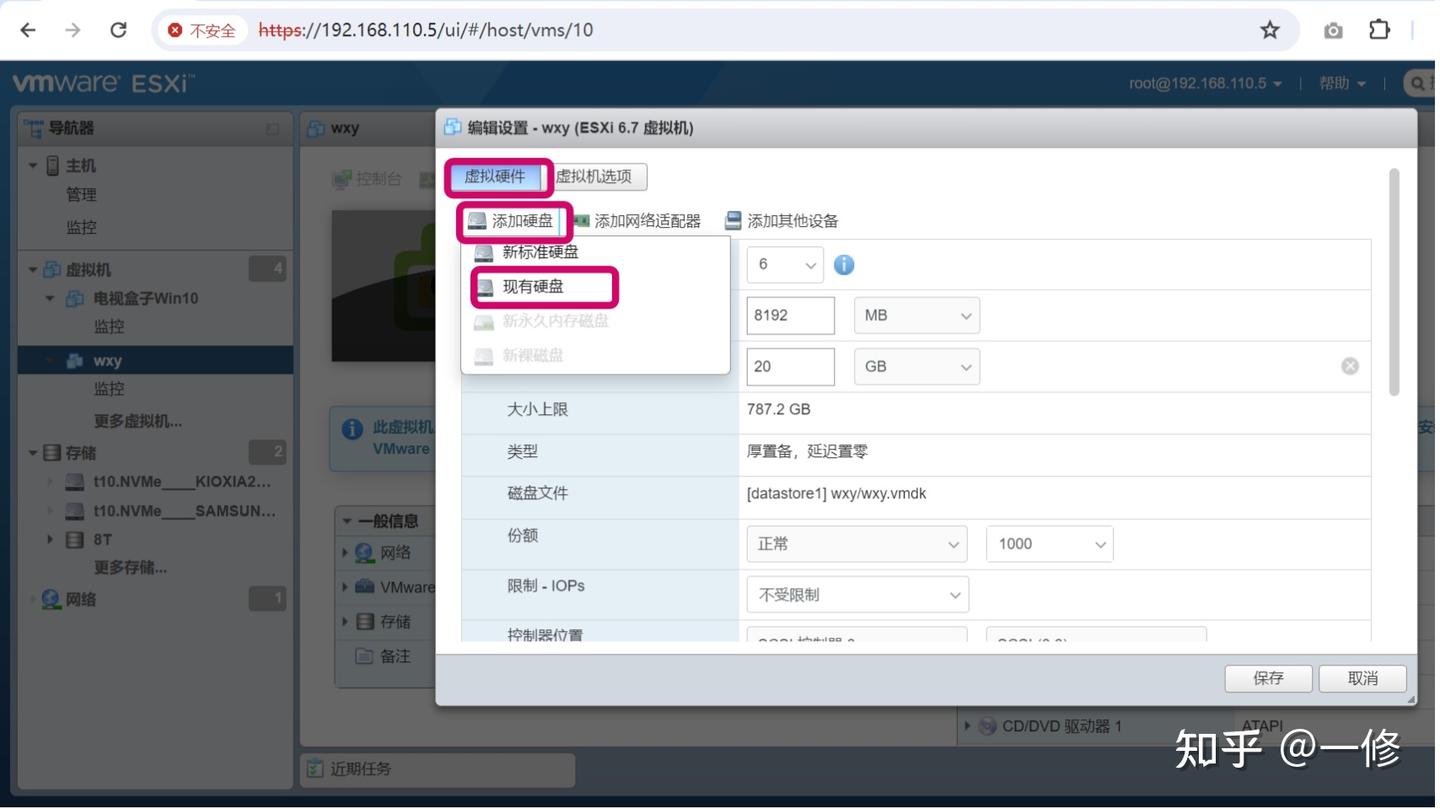The image size is (1440, 809).
Task: Open browser extensions puzzle icon
Action: [x=1379, y=30]
